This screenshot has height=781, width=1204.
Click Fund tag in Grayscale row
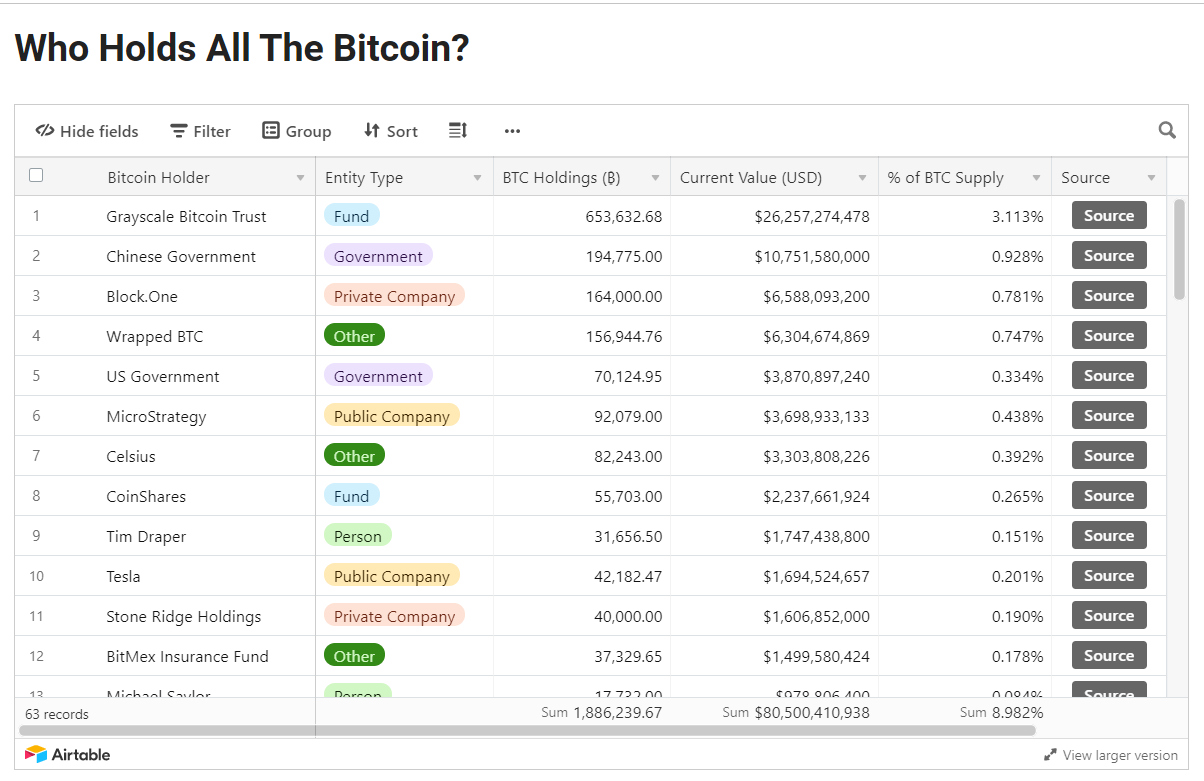click(x=351, y=216)
